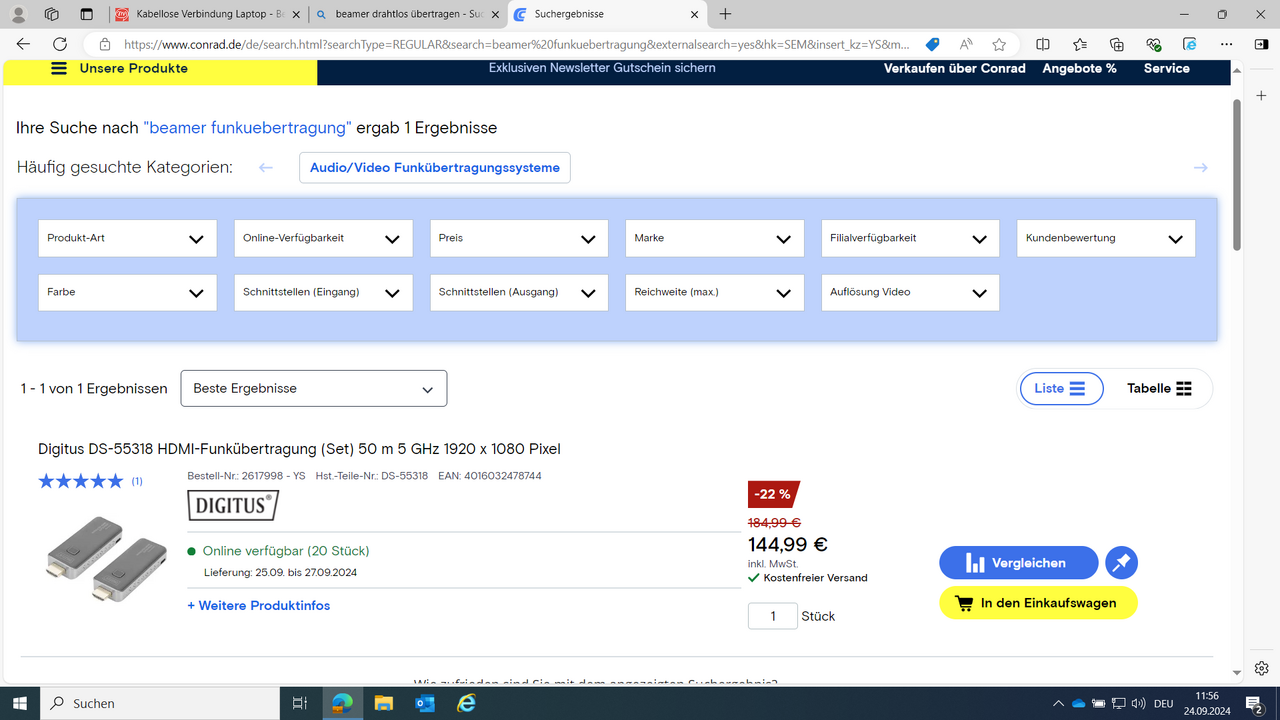Add product In den Einkaufswagen
1280x720 pixels.
[1039, 603]
